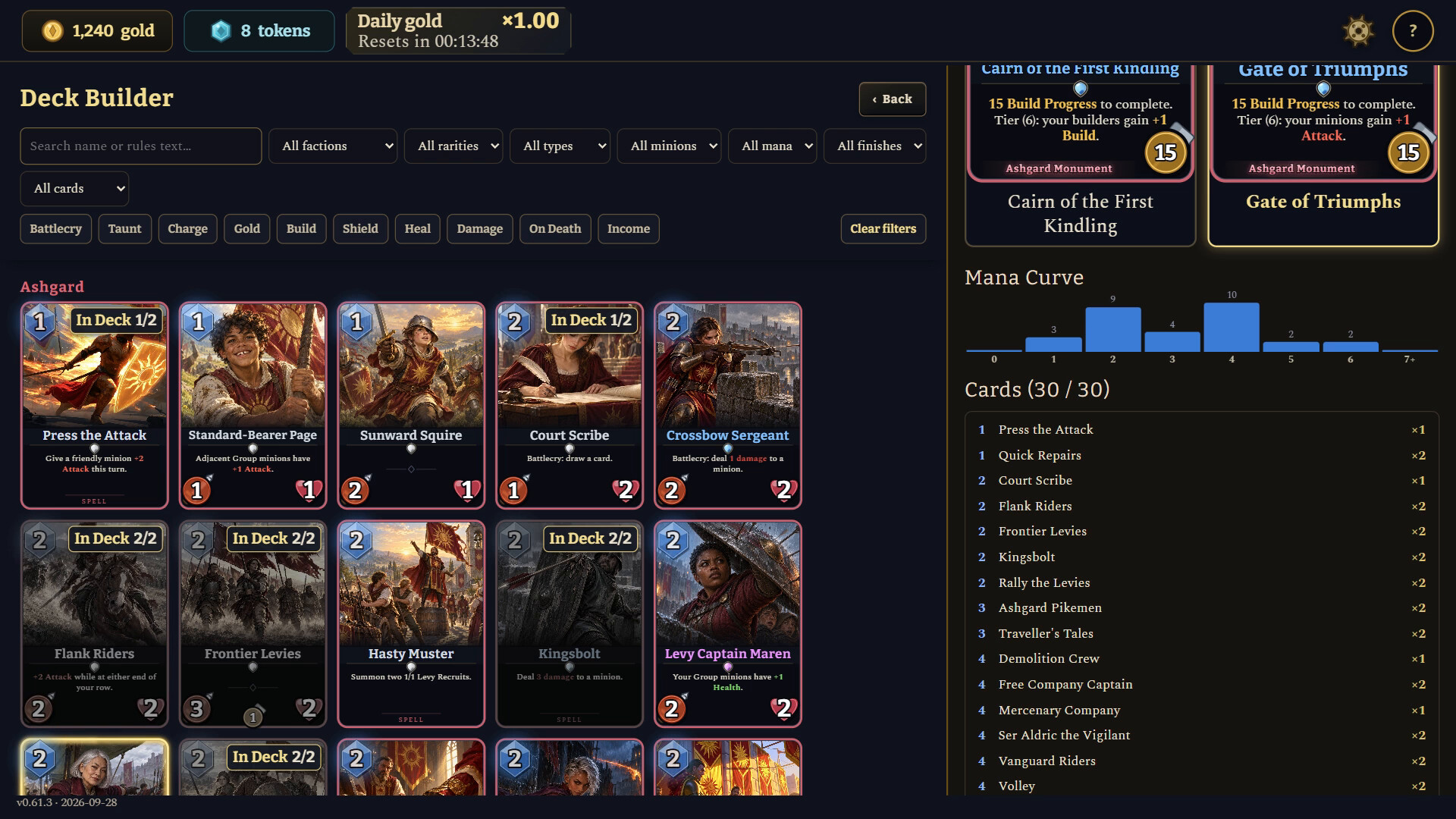Click Ser Aldric the Vigilant row
Viewport: 1456px width, 819px height.
pos(1202,736)
